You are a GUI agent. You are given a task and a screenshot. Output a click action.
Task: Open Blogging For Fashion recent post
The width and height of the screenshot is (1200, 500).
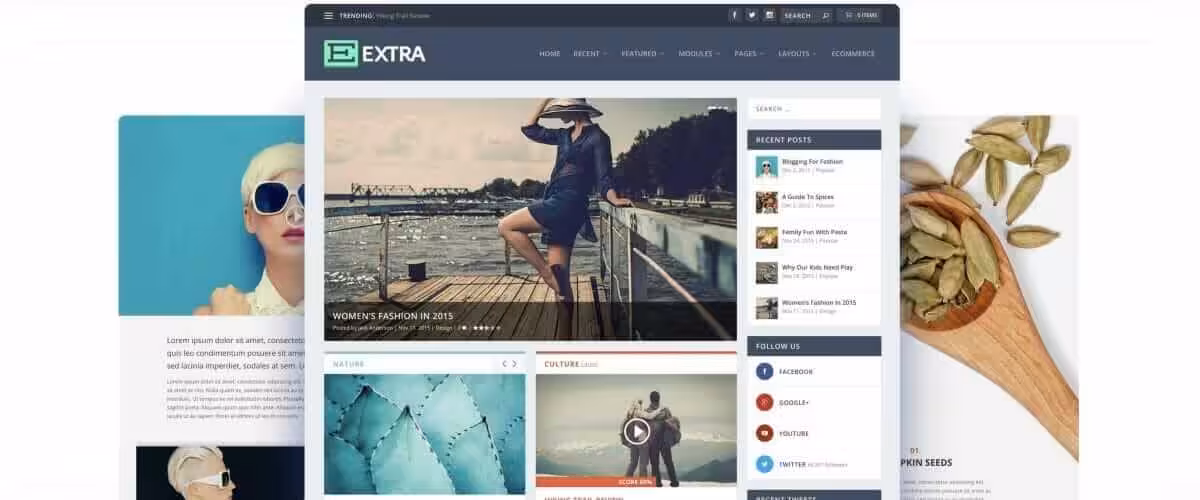point(812,161)
